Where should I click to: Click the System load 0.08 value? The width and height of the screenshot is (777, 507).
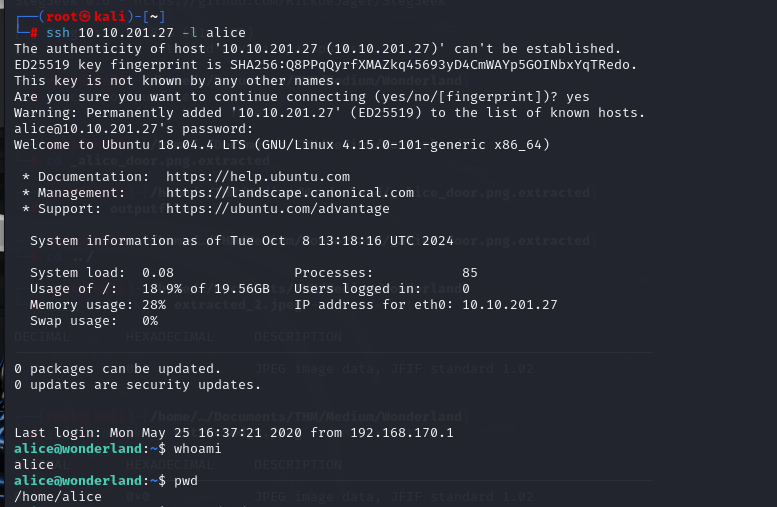(x=158, y=273)
